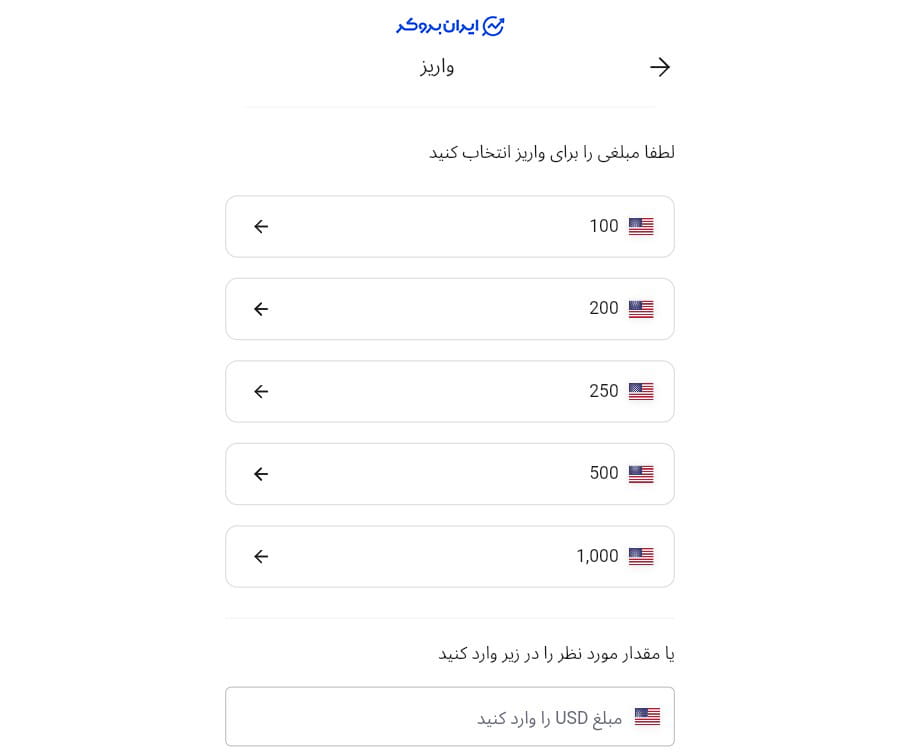
Task: Click the left arrow in the 200 row
Action: pos(261,308)
